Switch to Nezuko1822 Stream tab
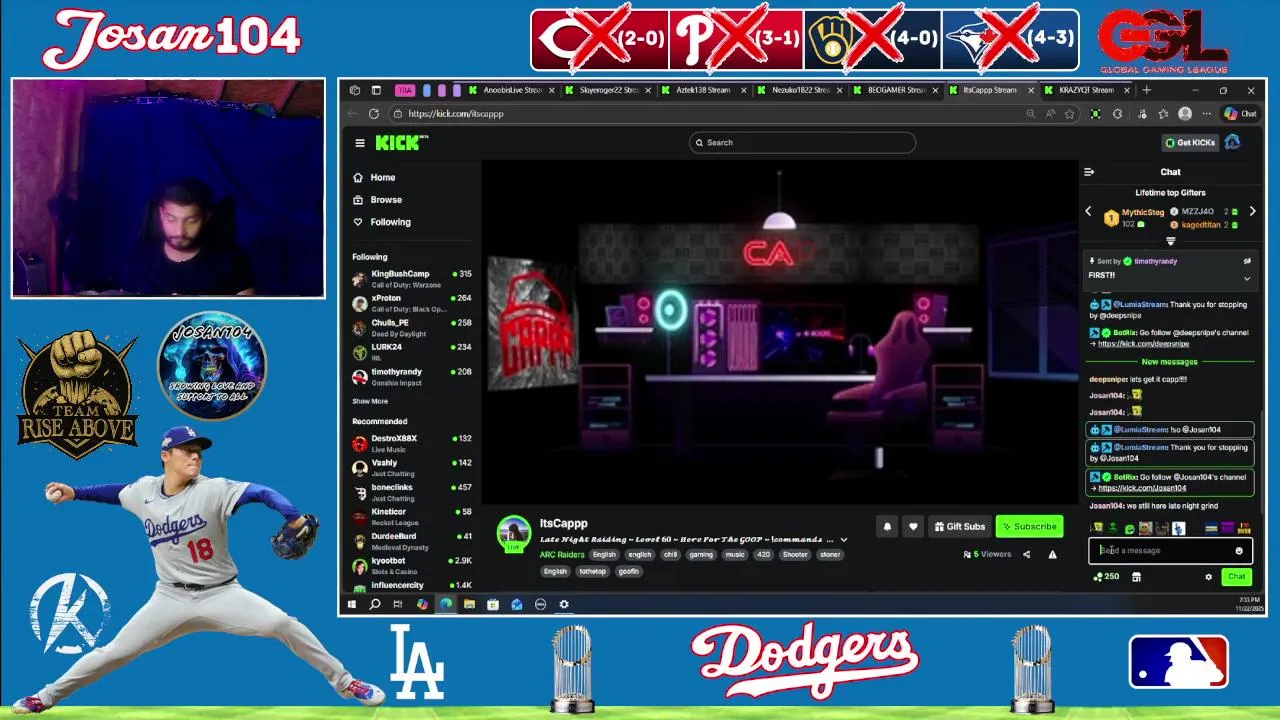1280x720 pixels. coord(798,90)
